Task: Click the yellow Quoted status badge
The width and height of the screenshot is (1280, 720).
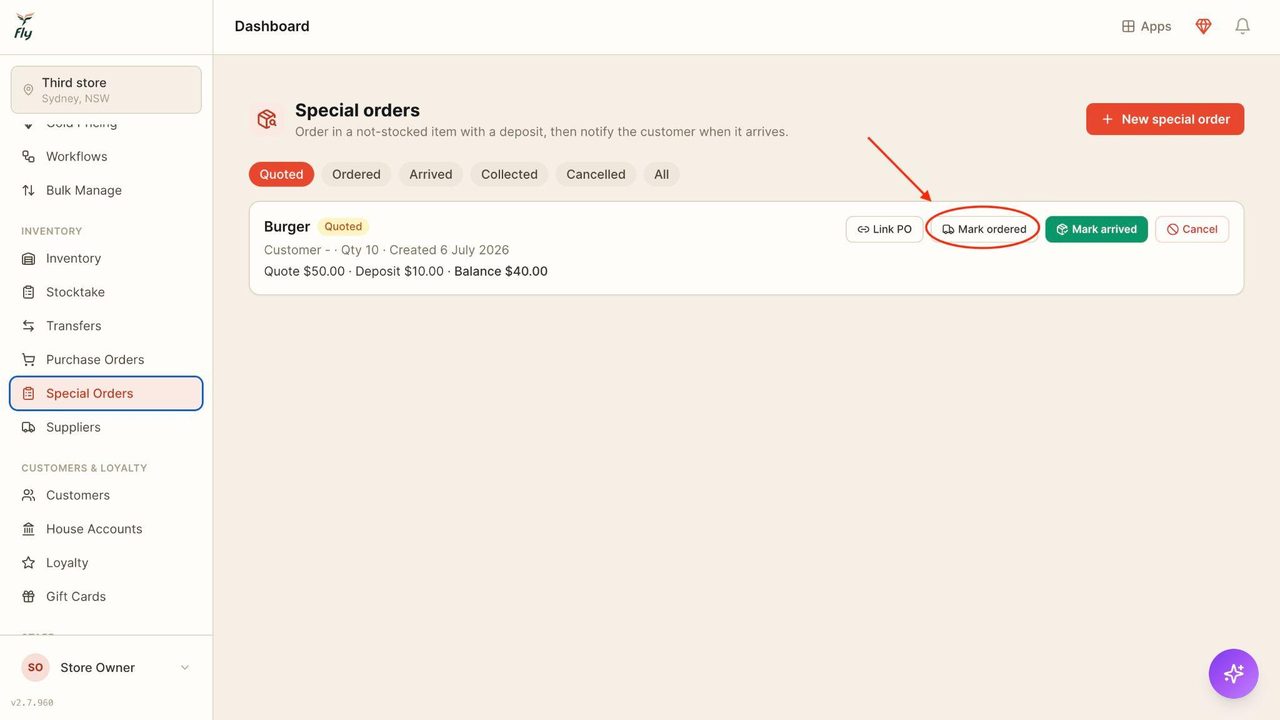Action: (343, 227)
